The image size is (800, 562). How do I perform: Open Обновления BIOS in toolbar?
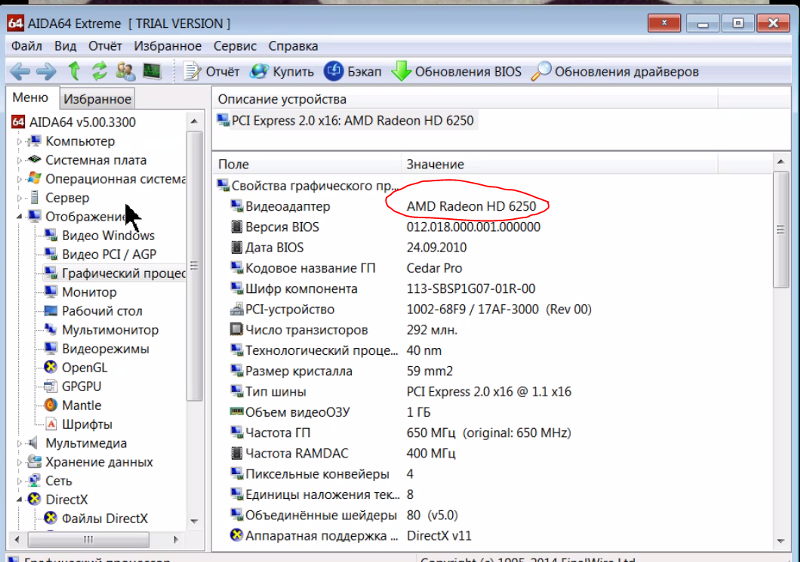click(457, 71)
